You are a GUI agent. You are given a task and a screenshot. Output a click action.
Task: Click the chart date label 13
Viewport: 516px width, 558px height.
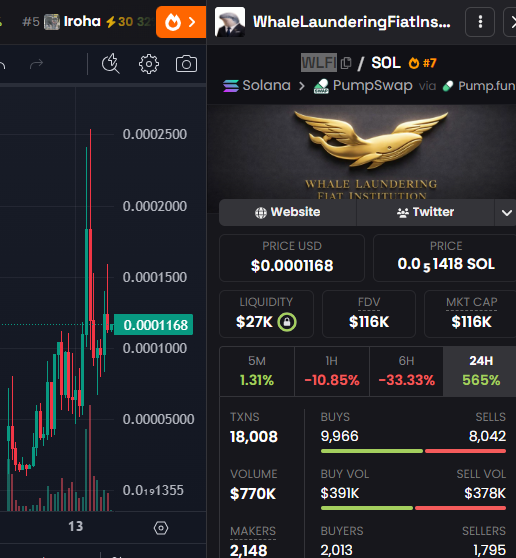click(75, 526)
